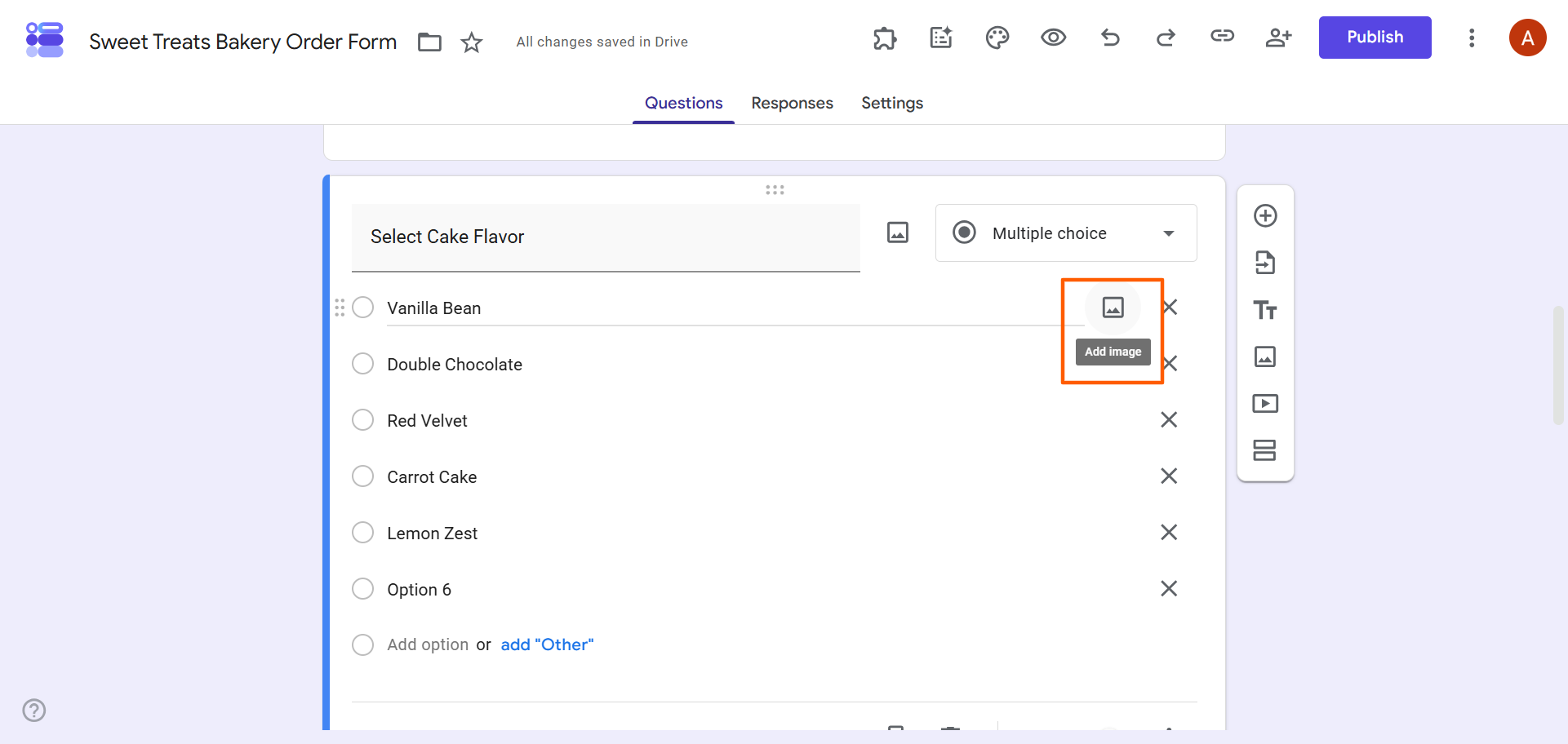The width and height of the screenshot is (1568, 744).
Task: Grab the Vanilla Bean option drag handle
Action: pyautogui.click(x=340, y=308)
